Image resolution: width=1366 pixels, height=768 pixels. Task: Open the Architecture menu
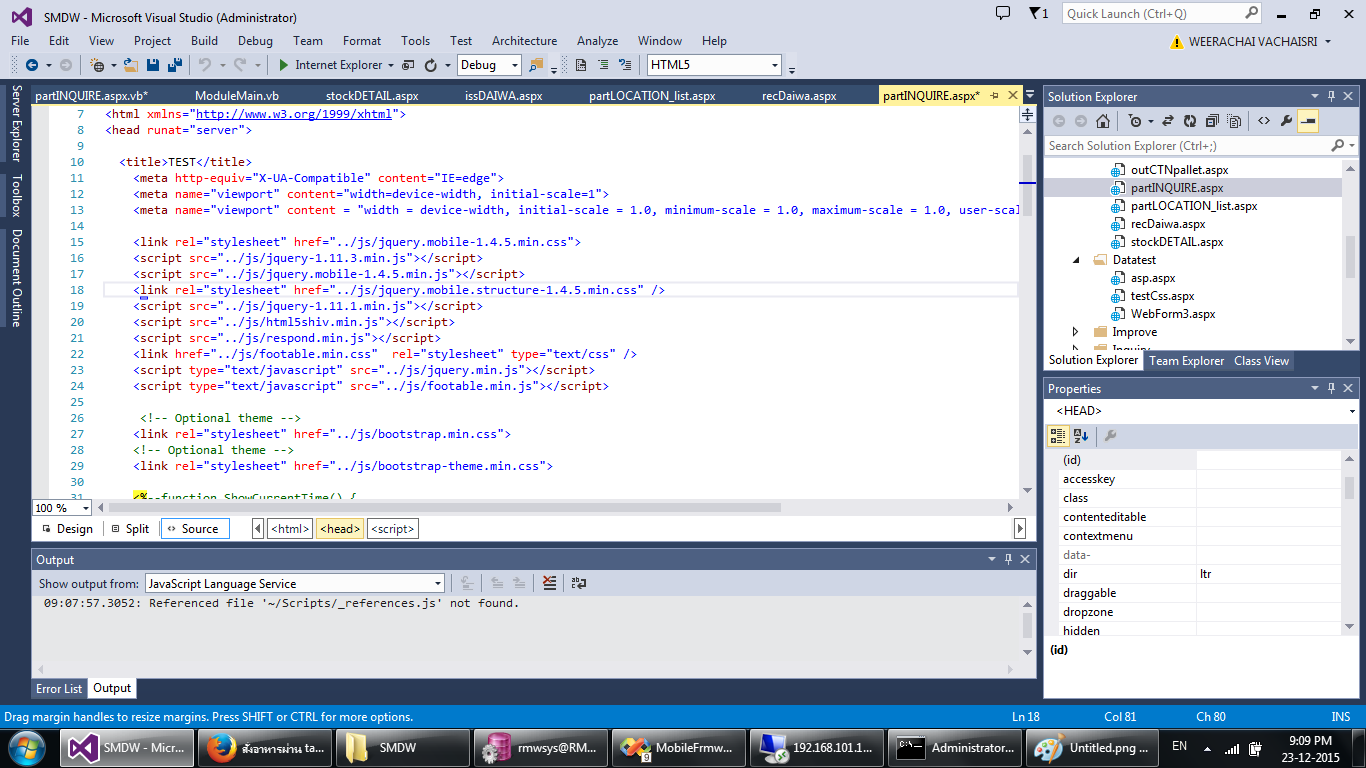pos(524,41)
